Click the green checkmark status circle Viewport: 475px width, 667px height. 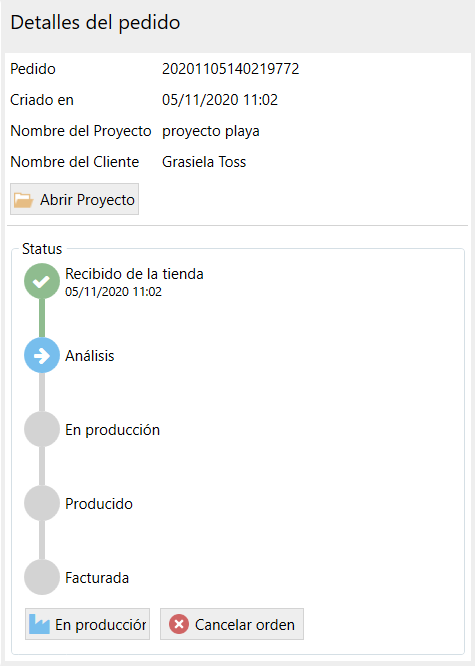point(42,281)
